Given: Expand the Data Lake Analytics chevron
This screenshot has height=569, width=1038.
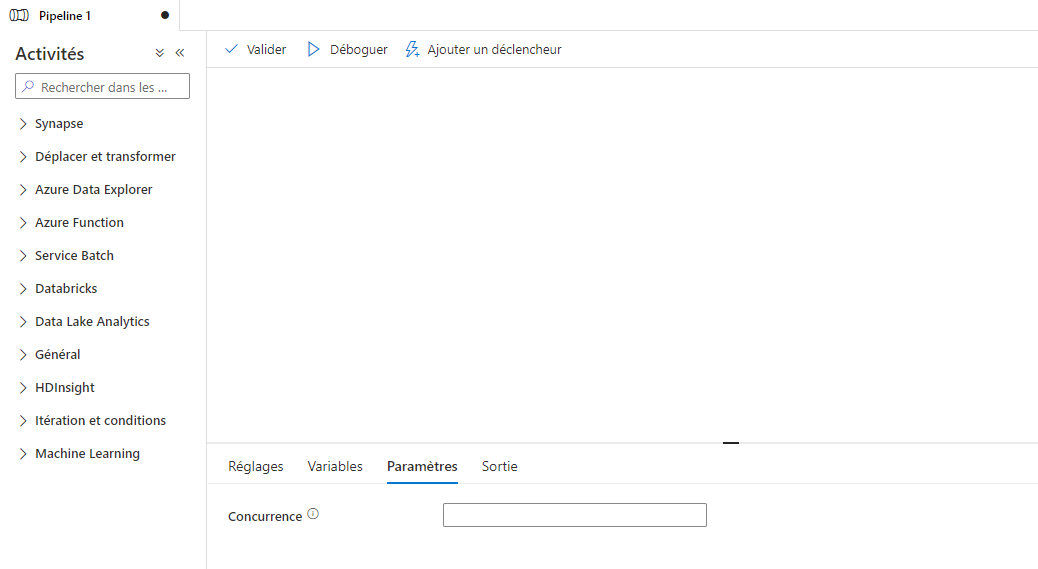Looking at the screenshot, I should point(23,322).
